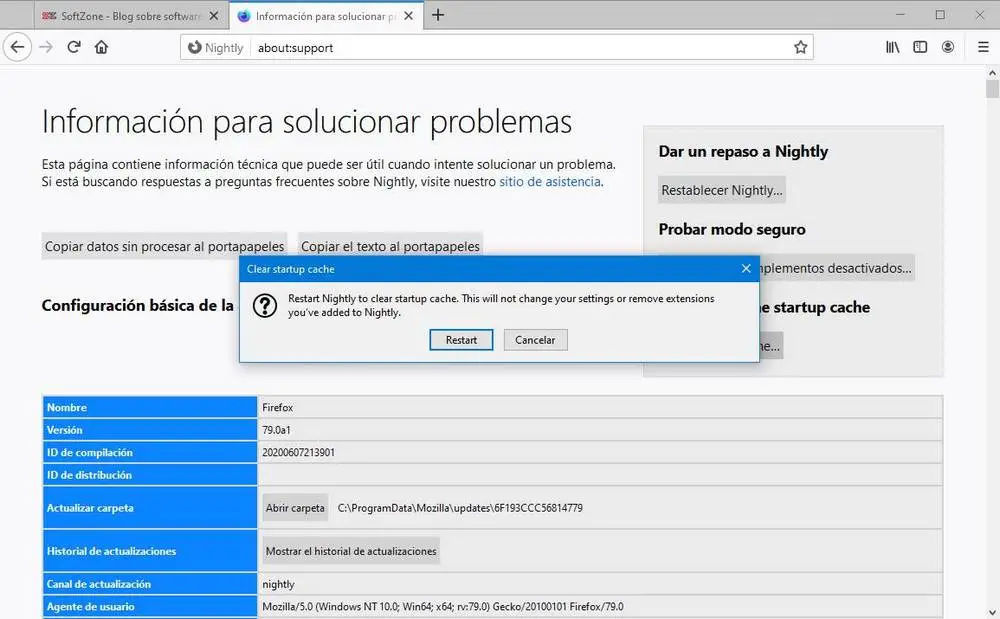The image size is (1000, 619).
Task: Focus the about:support address field
Action: (523, 48)
